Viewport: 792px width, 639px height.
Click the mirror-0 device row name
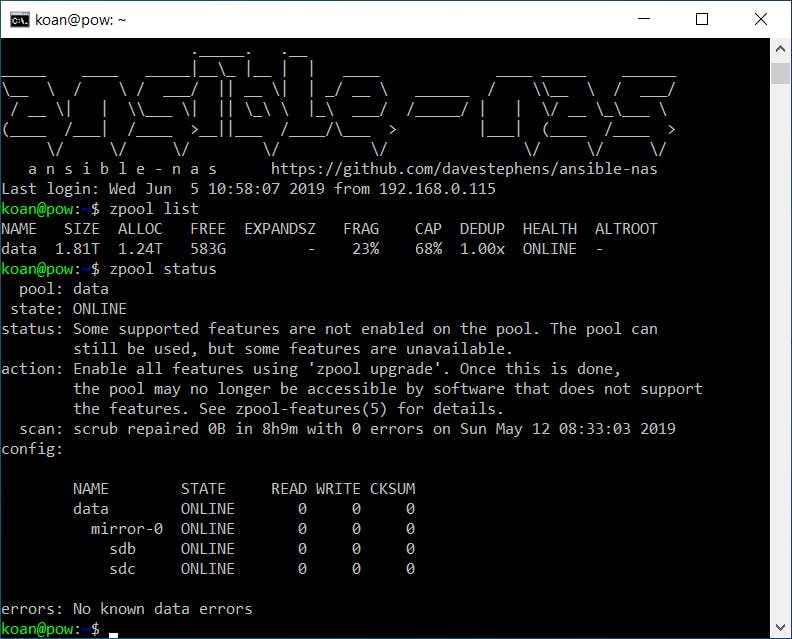click(127, 529)
